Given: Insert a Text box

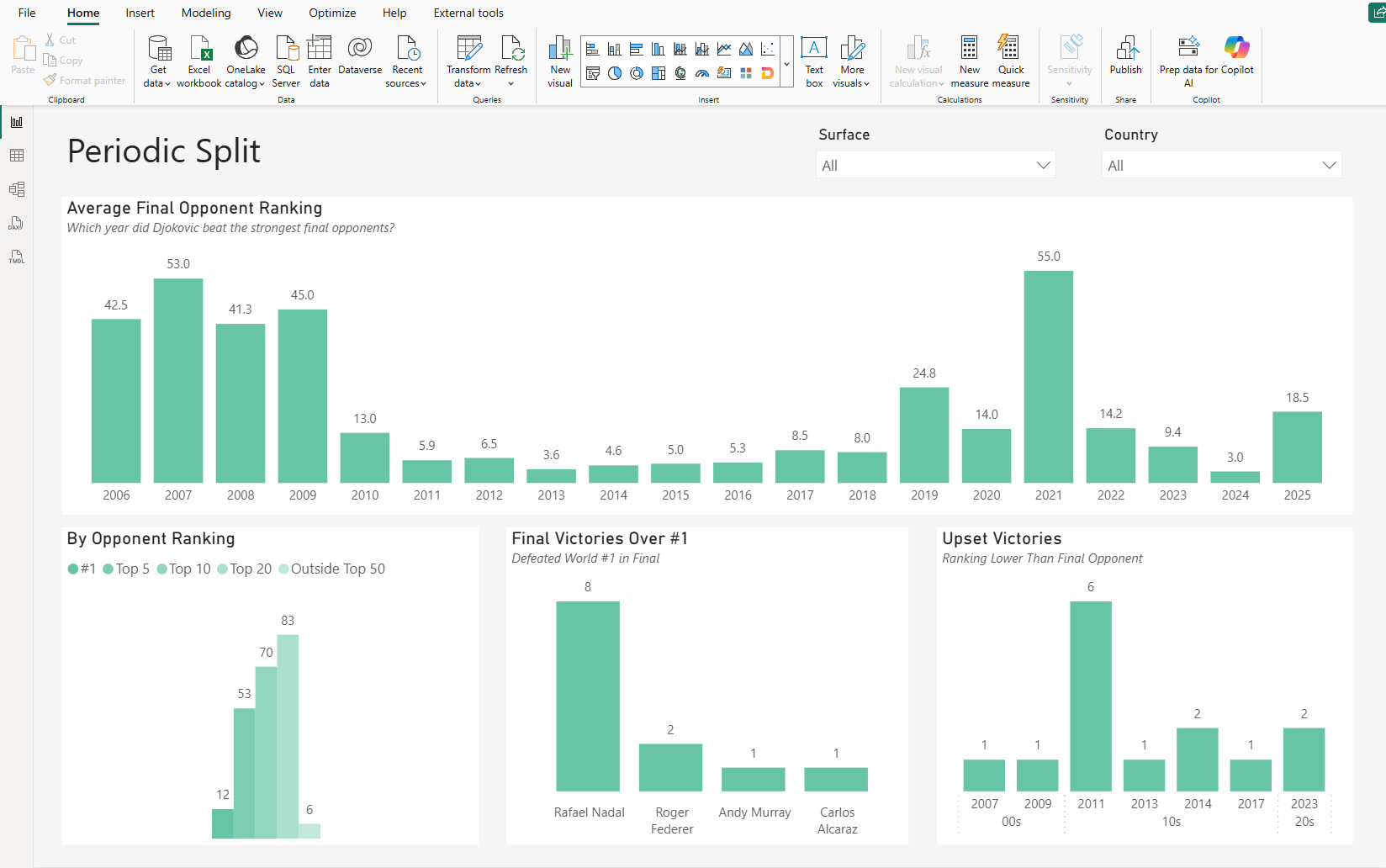Looking at the screenshot, I should click(814, 61).
